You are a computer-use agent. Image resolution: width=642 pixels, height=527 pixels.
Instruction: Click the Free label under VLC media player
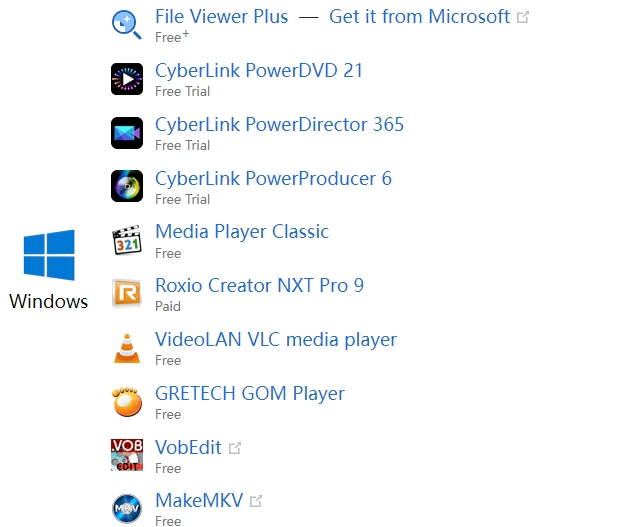pyautogui.click(x=168, y=360)
